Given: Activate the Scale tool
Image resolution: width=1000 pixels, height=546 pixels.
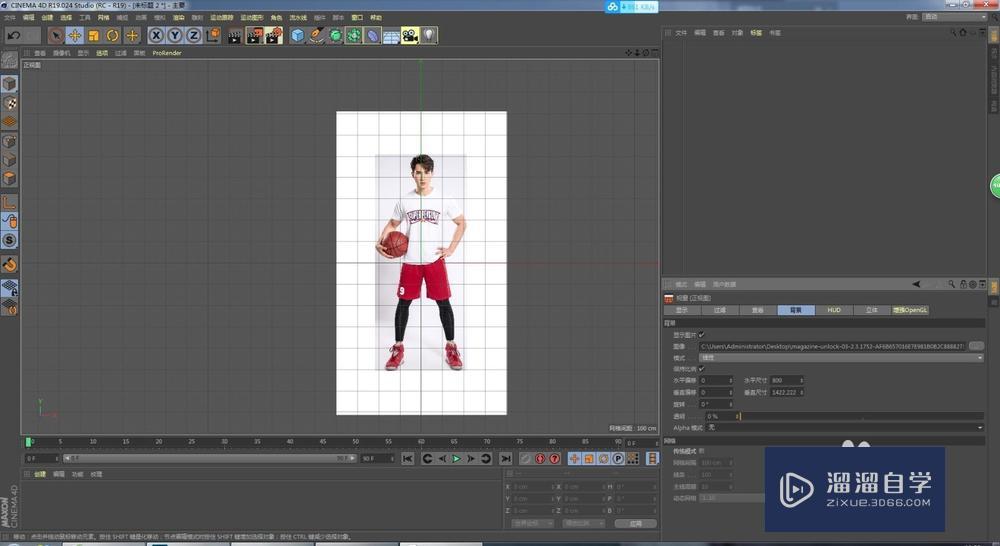Looking at the screenshot, I should click(94, 36).
